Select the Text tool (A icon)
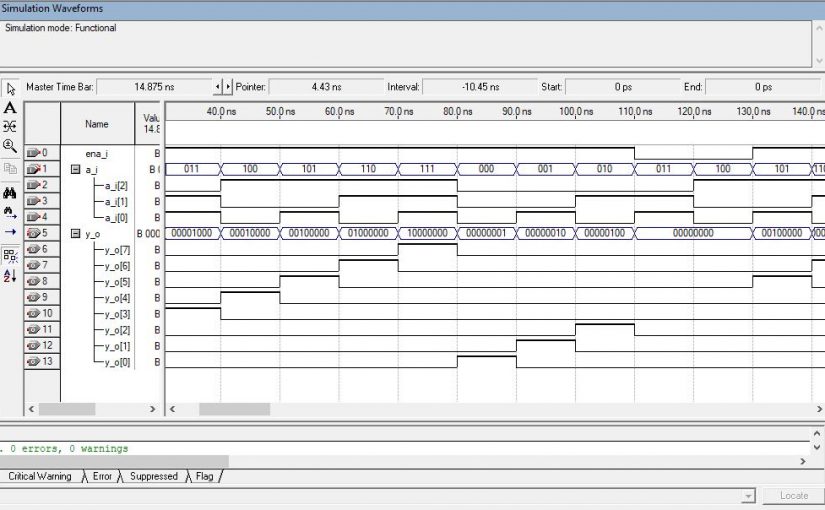 pos(10,108)
